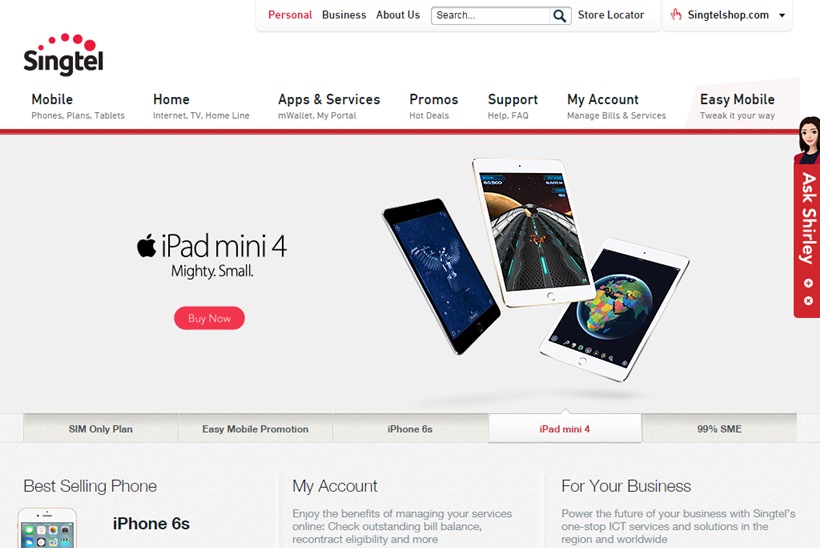Click the Singtel logo
The height and width of the screenshot is (548, 820).
click(64, 55)
